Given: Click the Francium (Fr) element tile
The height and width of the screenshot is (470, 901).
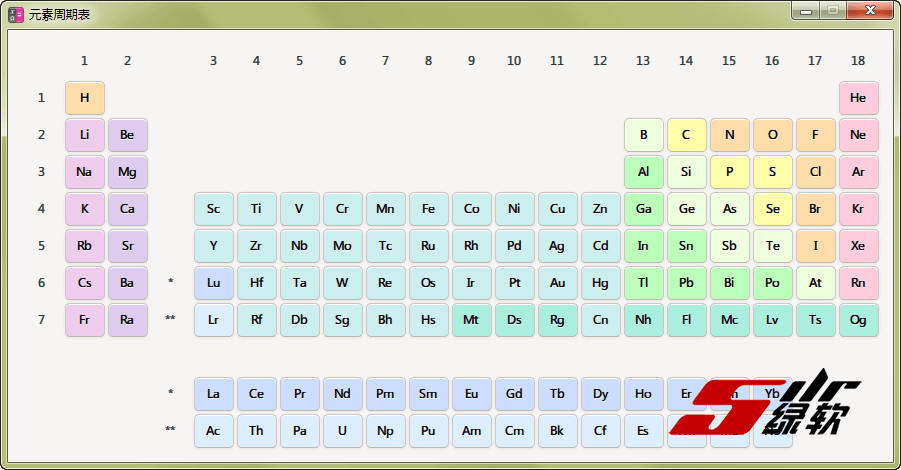Looking at the screenshot, I should [85, 320].
